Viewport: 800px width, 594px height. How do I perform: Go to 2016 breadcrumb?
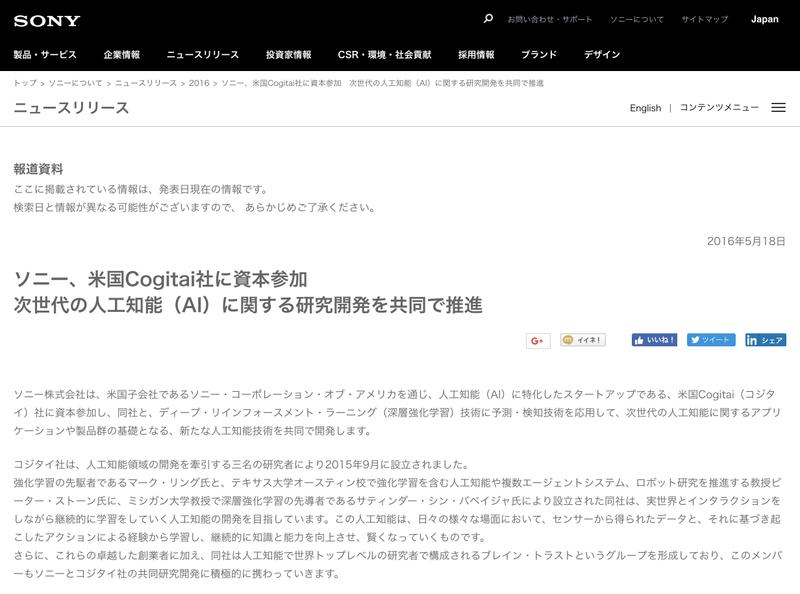[x=199, y=83]
